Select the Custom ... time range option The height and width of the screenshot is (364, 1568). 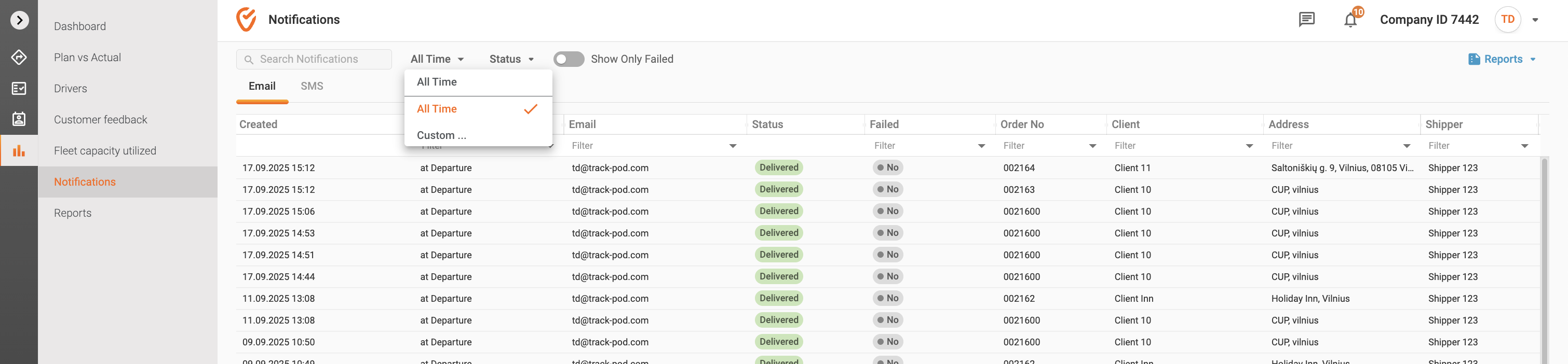[441, 135]
